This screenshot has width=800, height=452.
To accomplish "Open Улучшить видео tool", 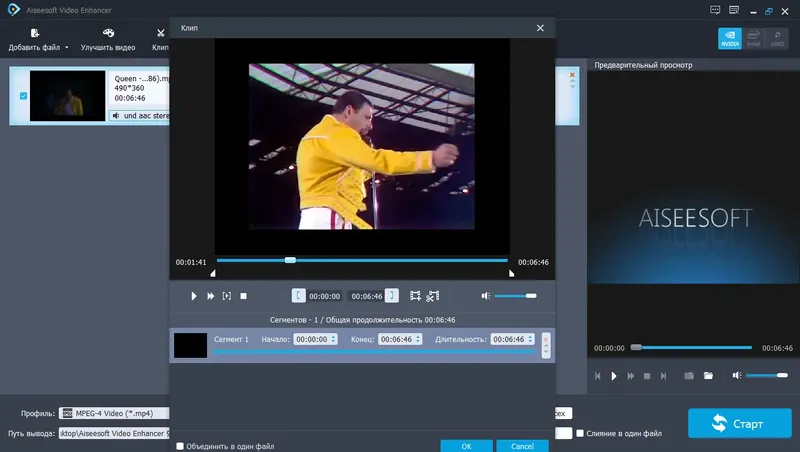I will coord(108,40).
